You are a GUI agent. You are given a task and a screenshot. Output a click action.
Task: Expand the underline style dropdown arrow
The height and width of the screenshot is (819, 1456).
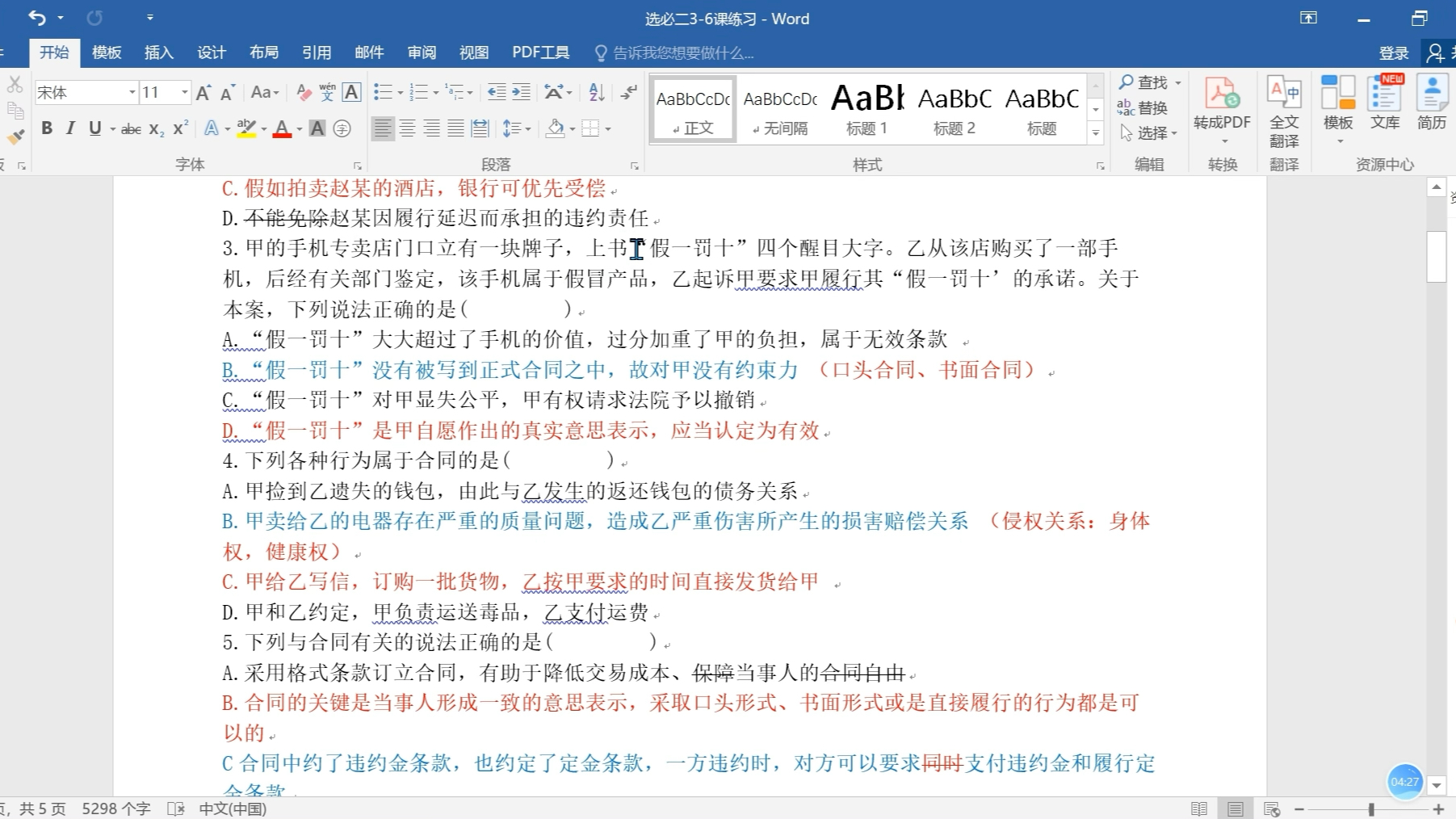112,129
